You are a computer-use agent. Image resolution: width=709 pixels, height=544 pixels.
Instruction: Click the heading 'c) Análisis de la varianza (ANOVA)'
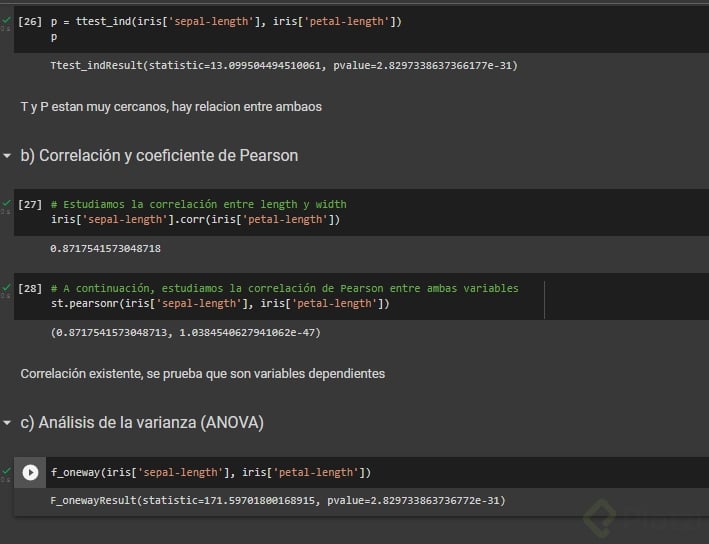[142, 423]
